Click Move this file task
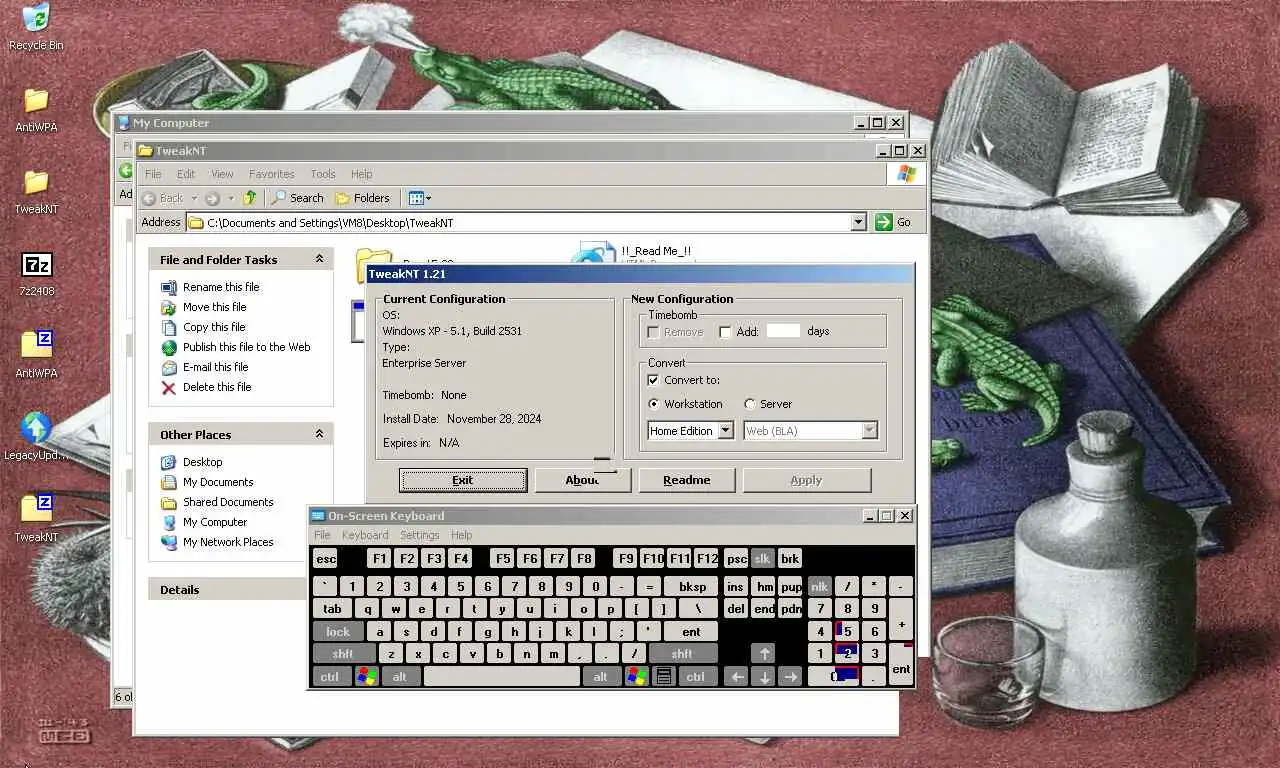The width and height of the screenshot is (1280, 768). tap(214, 307)
